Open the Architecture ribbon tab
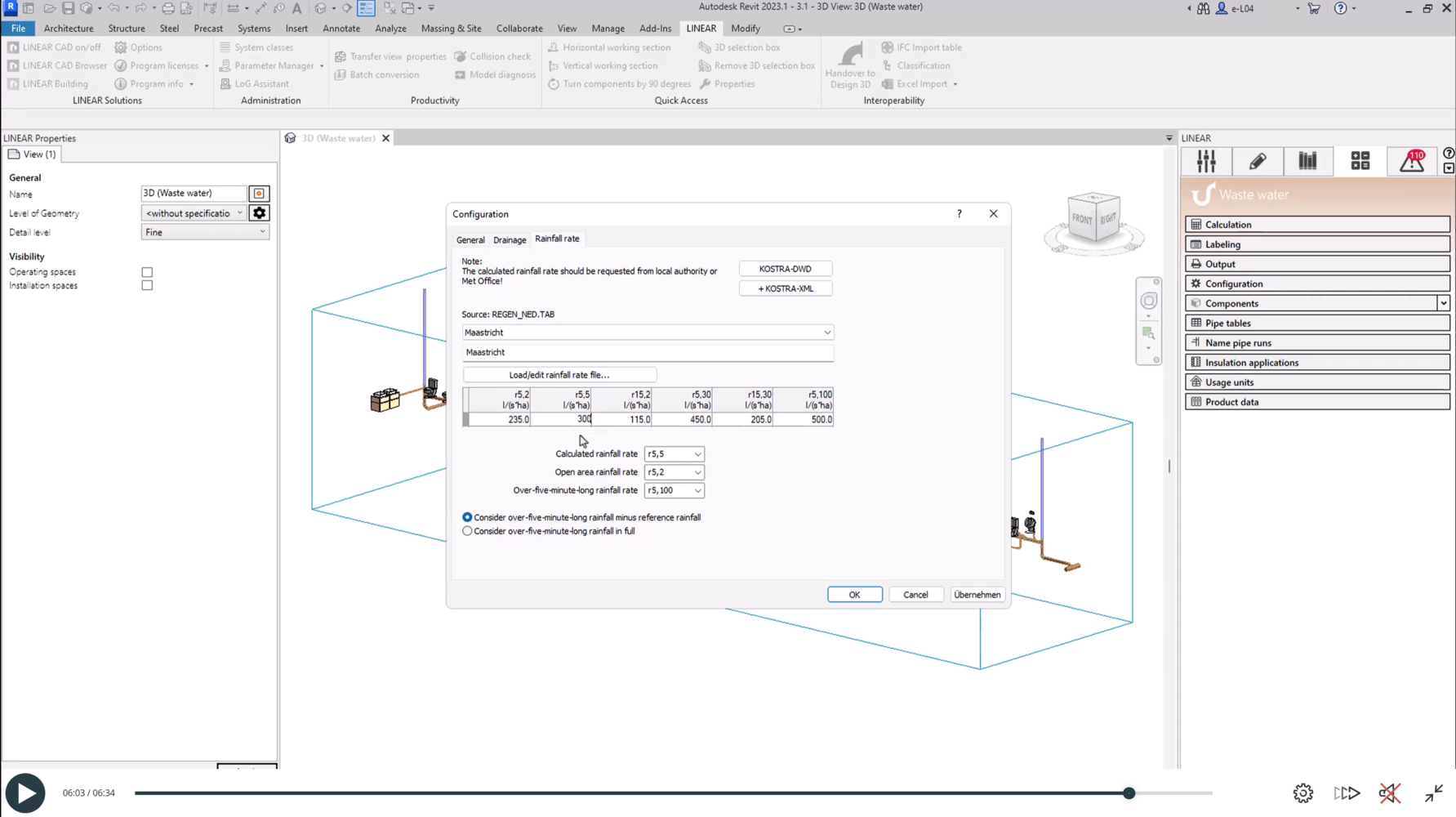This screenshot has width=1456, height=817. [69, 29]
